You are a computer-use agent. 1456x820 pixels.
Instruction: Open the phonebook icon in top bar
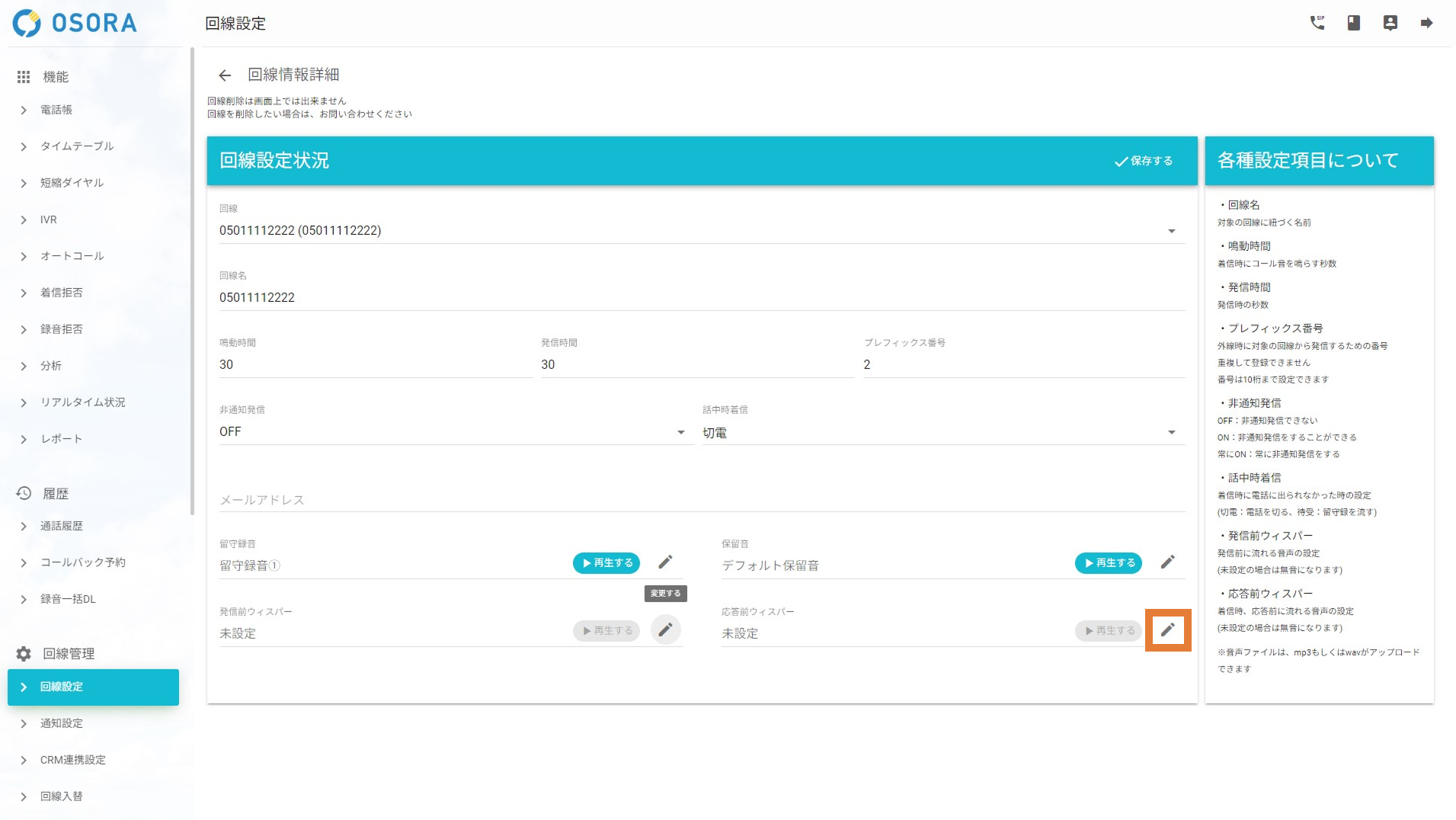(1353, 23)
